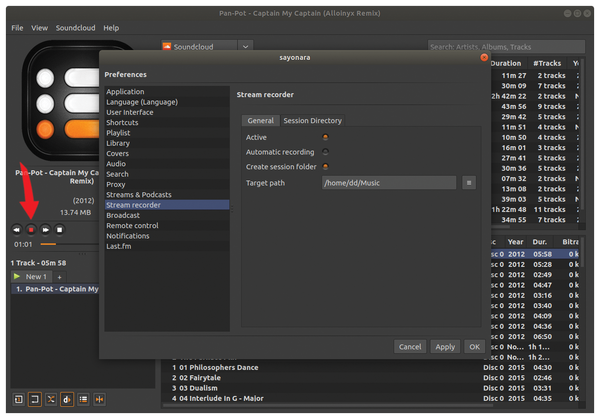The width and height of the screenshot is (600, 419).
Task: Select the New 1 playlist tab
Action: (32, 277)
